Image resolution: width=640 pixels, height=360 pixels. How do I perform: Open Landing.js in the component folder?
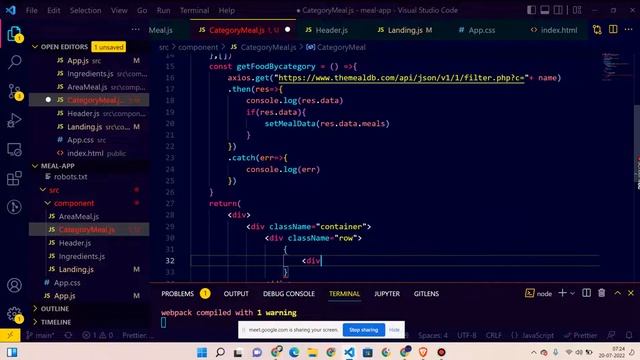click(76, 269)
